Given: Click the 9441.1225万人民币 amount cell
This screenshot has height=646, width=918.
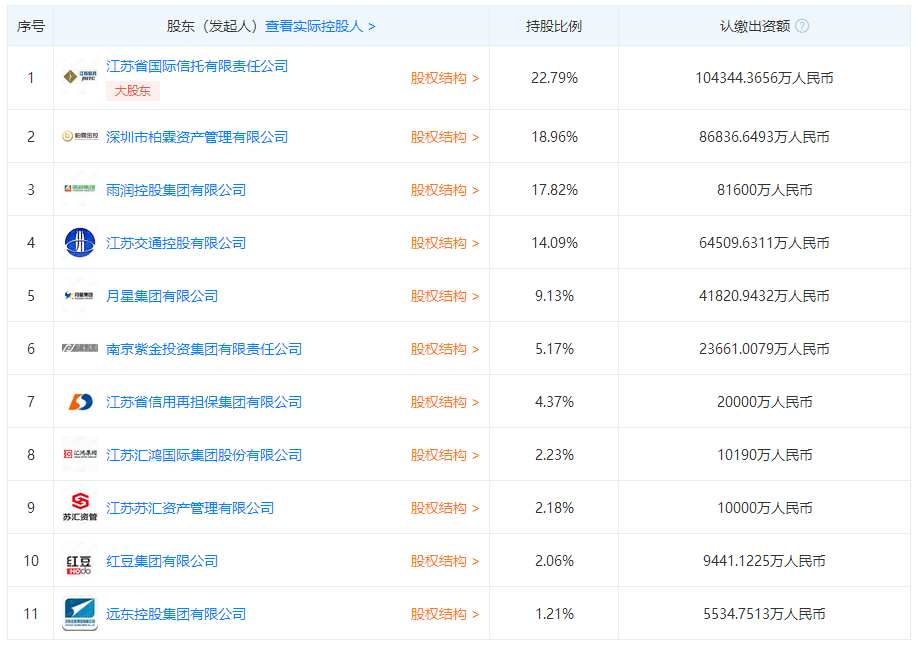Looking at the screenshot, I should point(765,561).
